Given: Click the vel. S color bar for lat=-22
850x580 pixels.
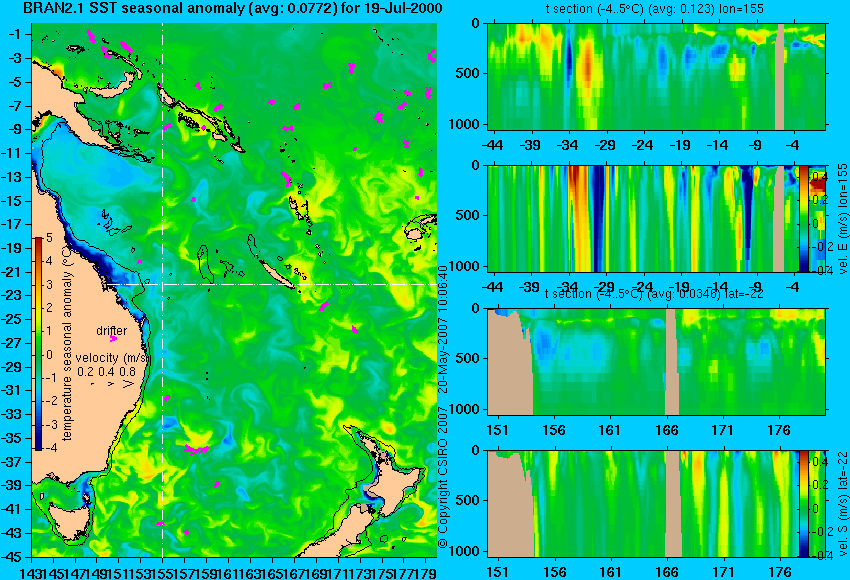Looking at the screenshot, I should 804,504.
